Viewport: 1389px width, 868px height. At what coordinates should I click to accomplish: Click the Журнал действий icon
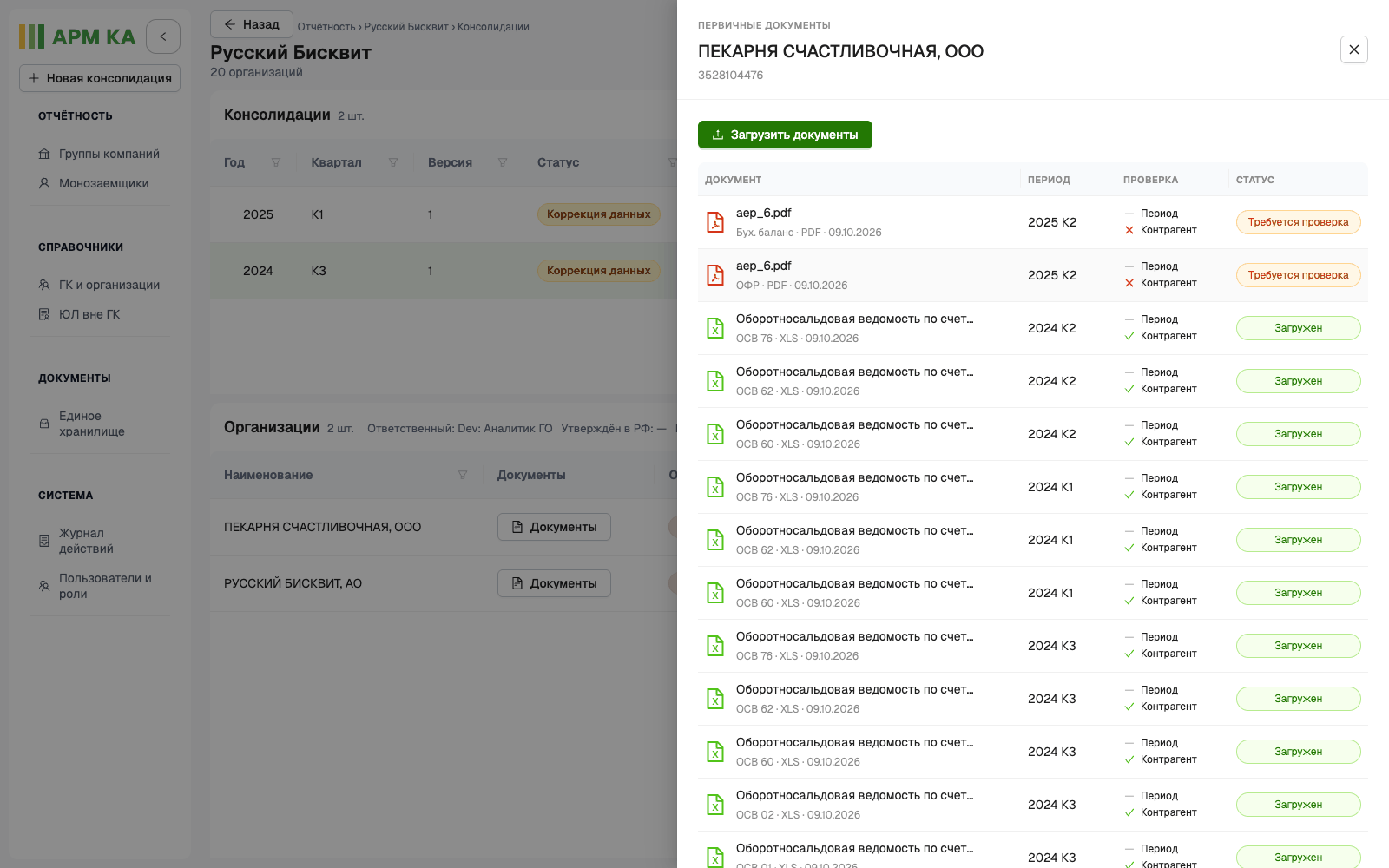[44, 541]
